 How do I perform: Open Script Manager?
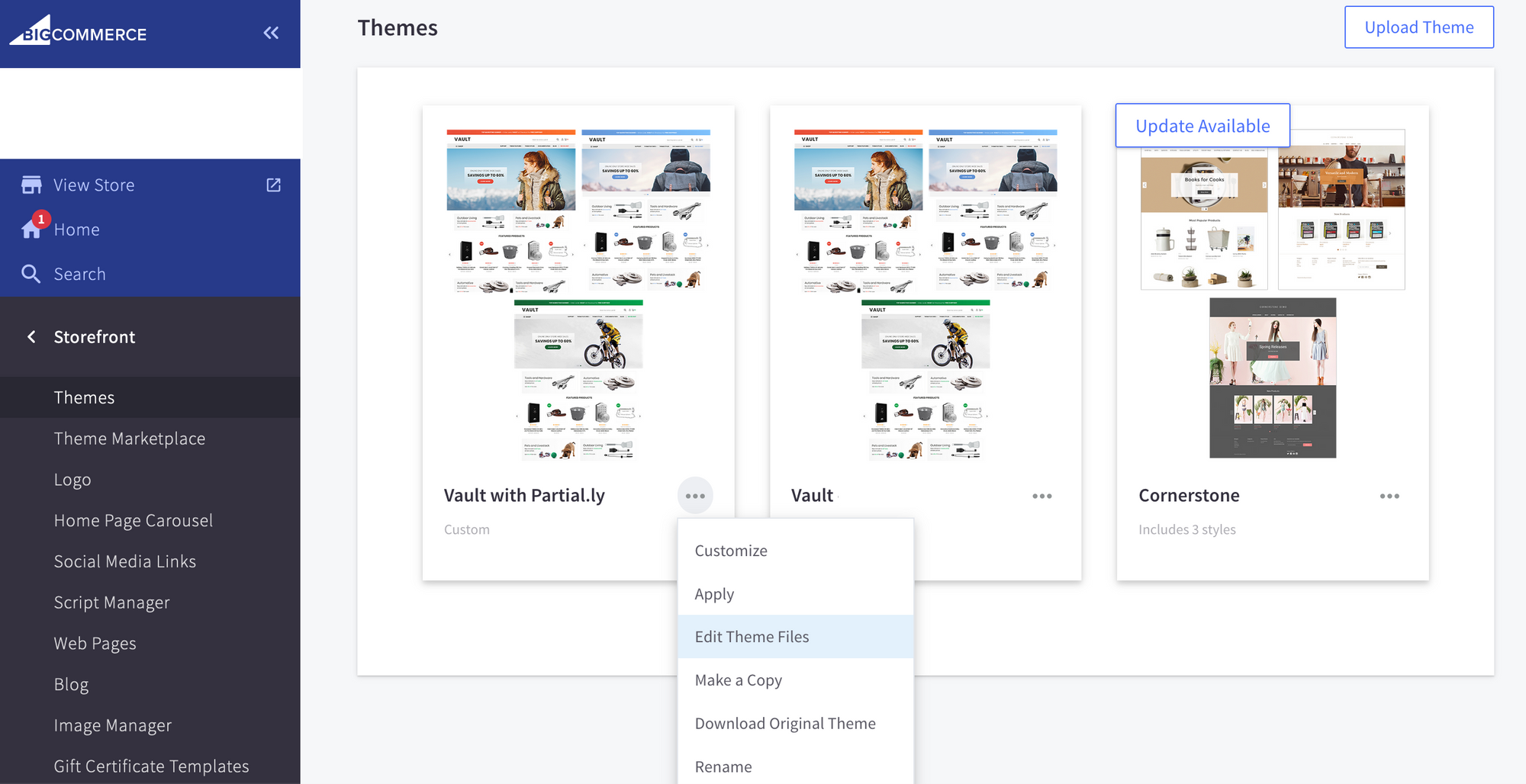pos(111,602)
